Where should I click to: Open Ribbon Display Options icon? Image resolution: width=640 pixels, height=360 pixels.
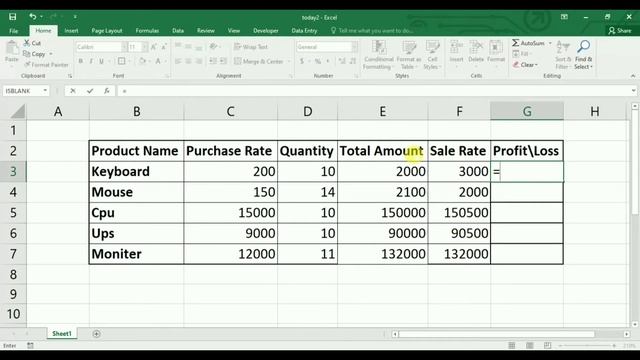pyautogui.click(x=564, y=17)
